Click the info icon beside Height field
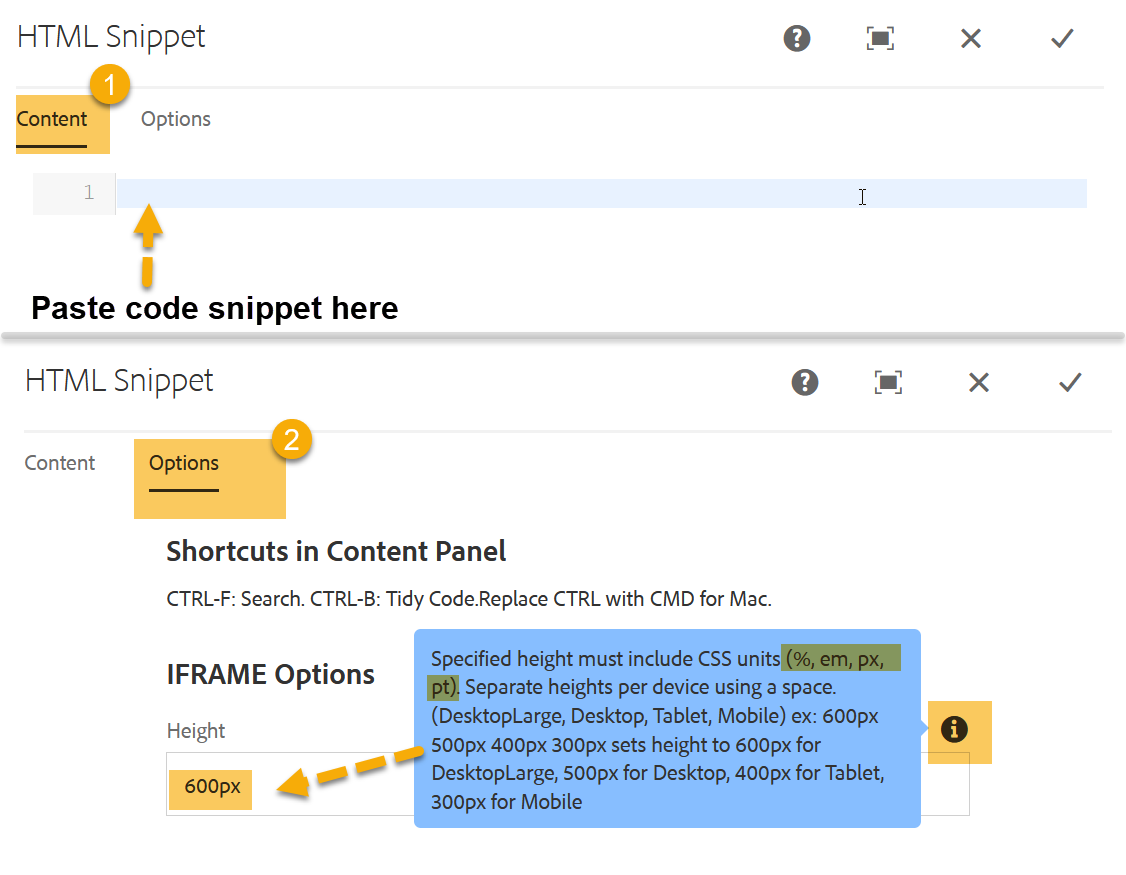Image resolution: width=1126 pixels, height=875 pixels. (954, 730)
